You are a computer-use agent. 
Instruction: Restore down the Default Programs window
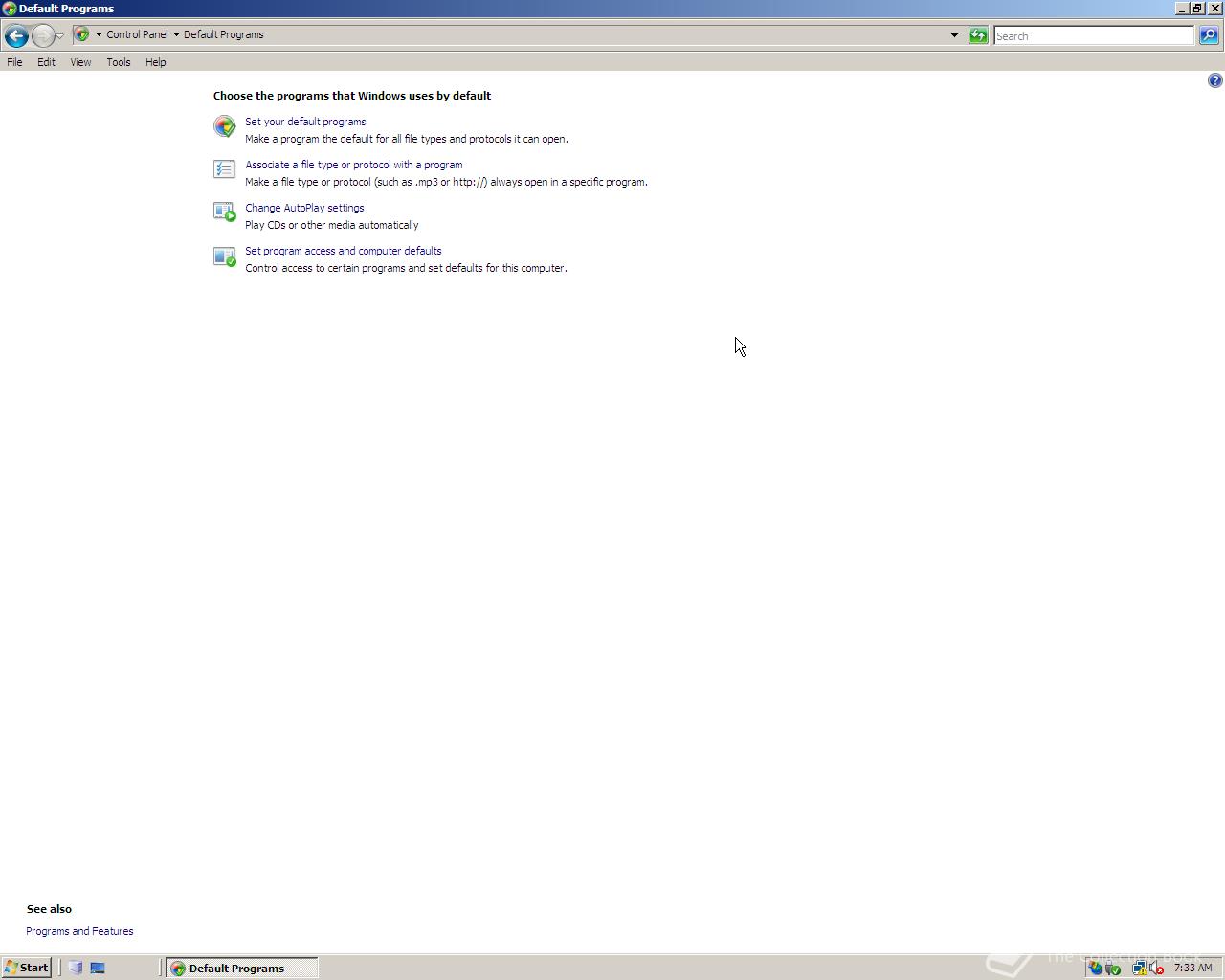coord(1197,9)
